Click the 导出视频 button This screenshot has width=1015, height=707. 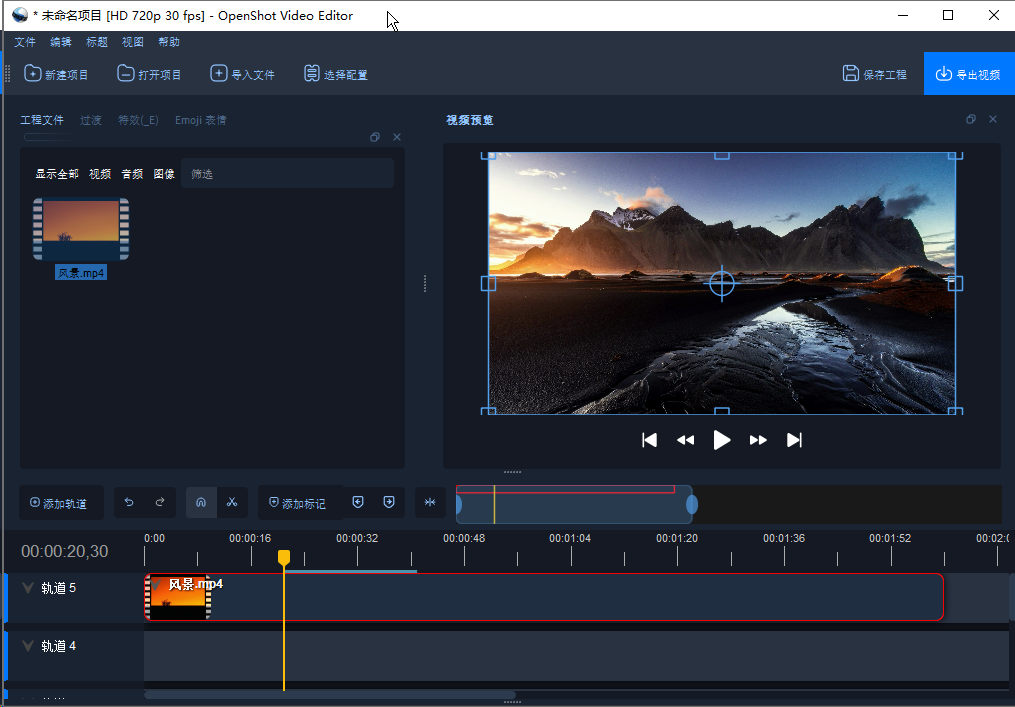click(x=968, y=74)
